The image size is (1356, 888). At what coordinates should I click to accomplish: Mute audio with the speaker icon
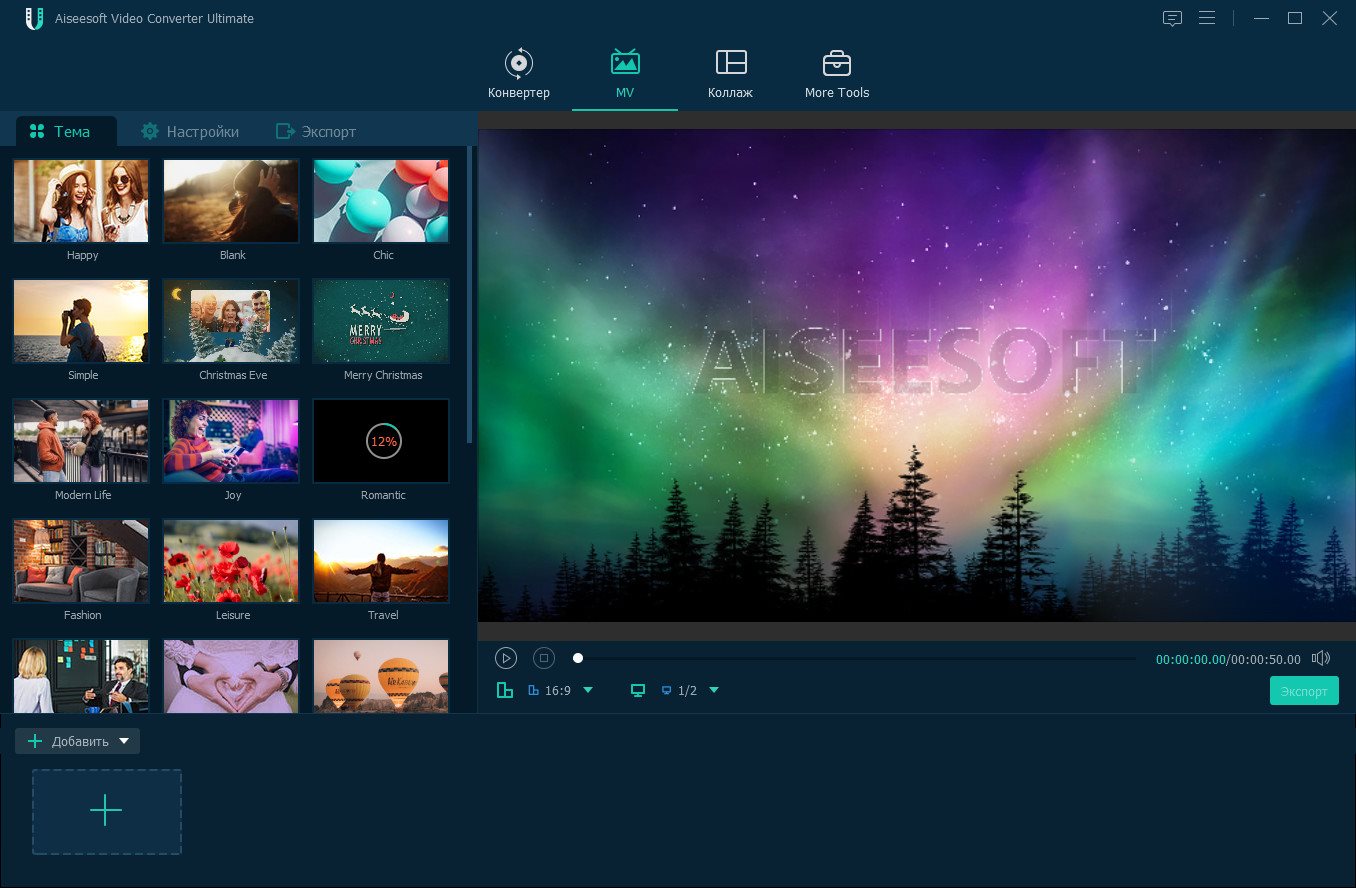coord(1321,658)
